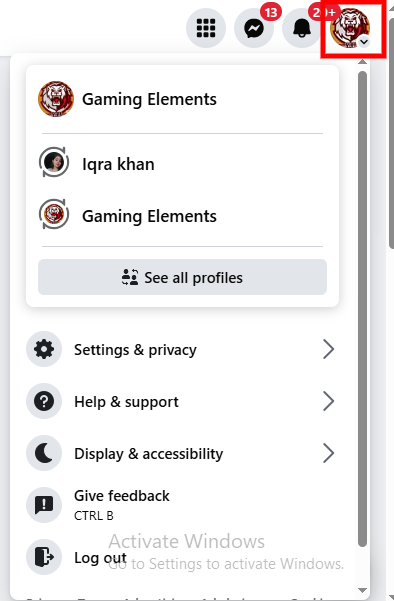Click the Help & support question mark icon

(x=44, y=401)
